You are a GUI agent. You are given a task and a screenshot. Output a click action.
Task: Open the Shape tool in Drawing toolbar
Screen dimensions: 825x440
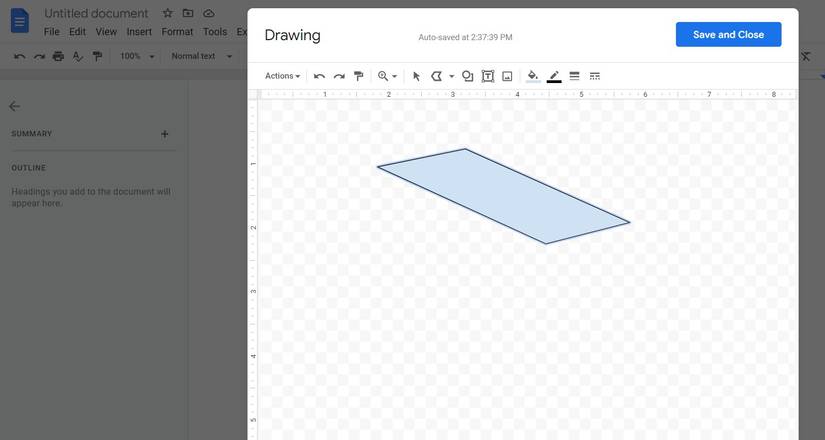pyautogui.click(x=467, y=76)
